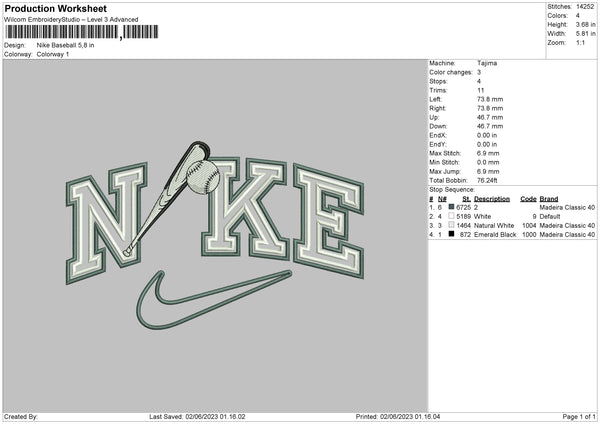Click the Page 1 of 1 footer text
The height and width of the screenshot is (424, 600).
point(579,416)
